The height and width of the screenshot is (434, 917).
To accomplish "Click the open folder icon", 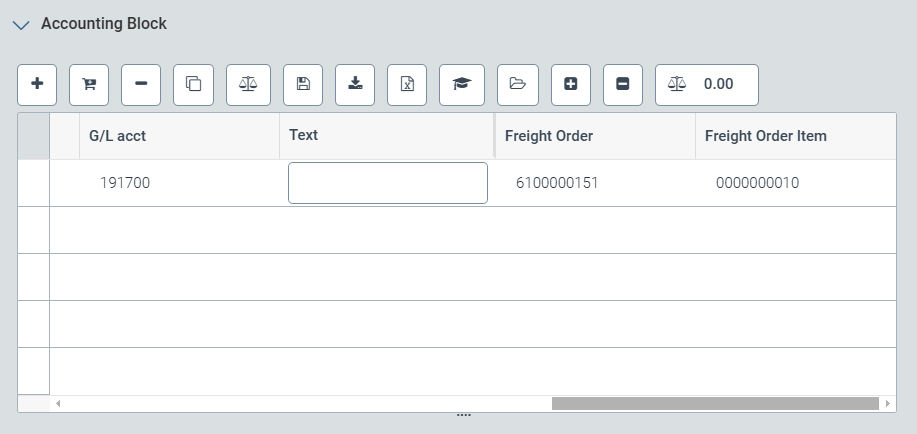I will pos(518,85).
